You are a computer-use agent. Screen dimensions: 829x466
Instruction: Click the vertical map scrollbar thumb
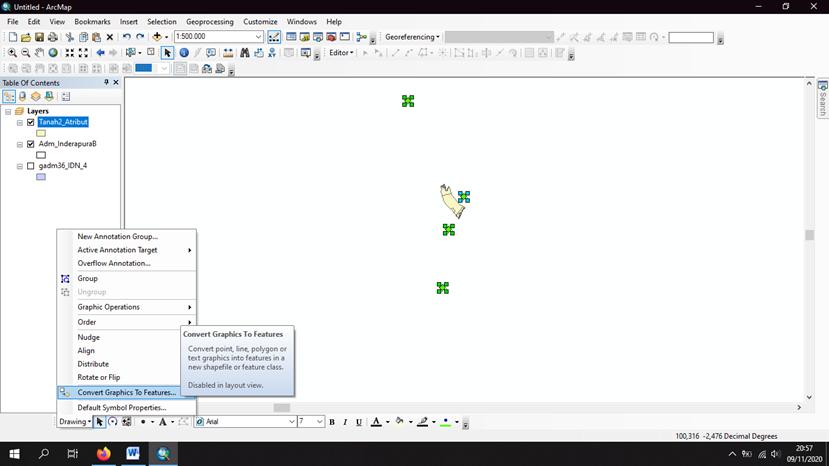[809, 235]
